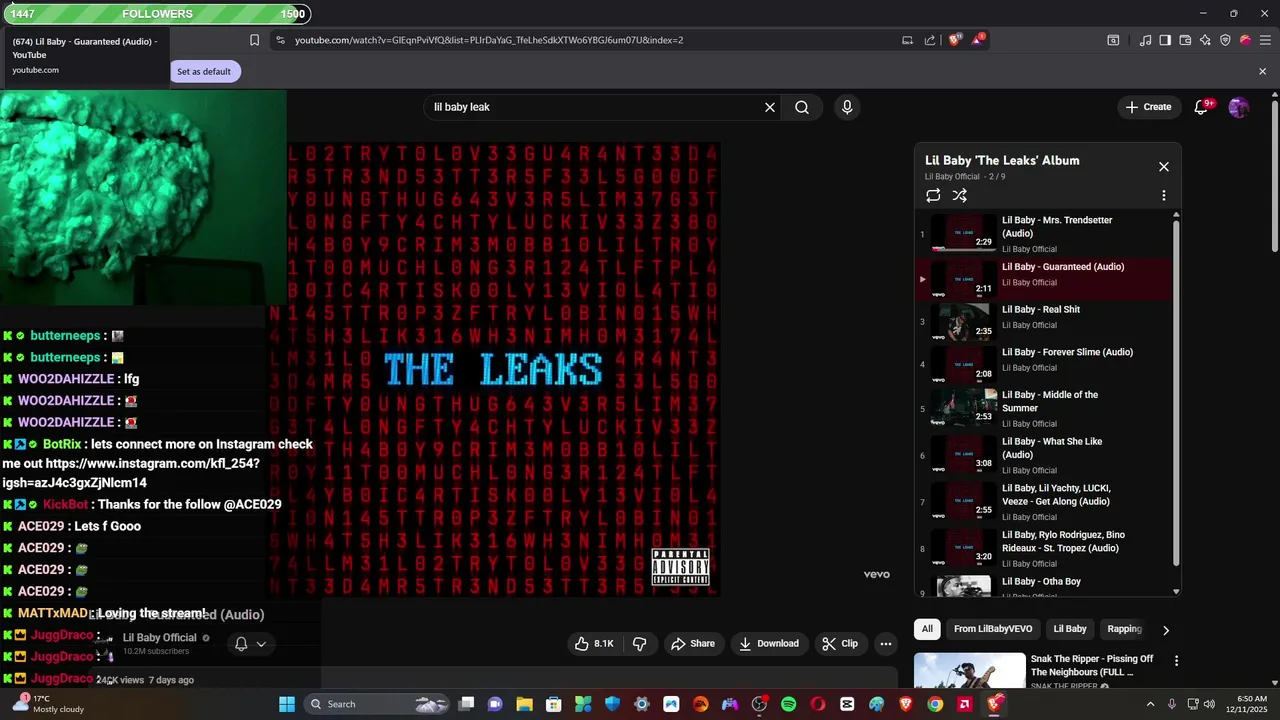
Task: Open options for Snak The Ripper video
Action: (x=1176, y=661)
